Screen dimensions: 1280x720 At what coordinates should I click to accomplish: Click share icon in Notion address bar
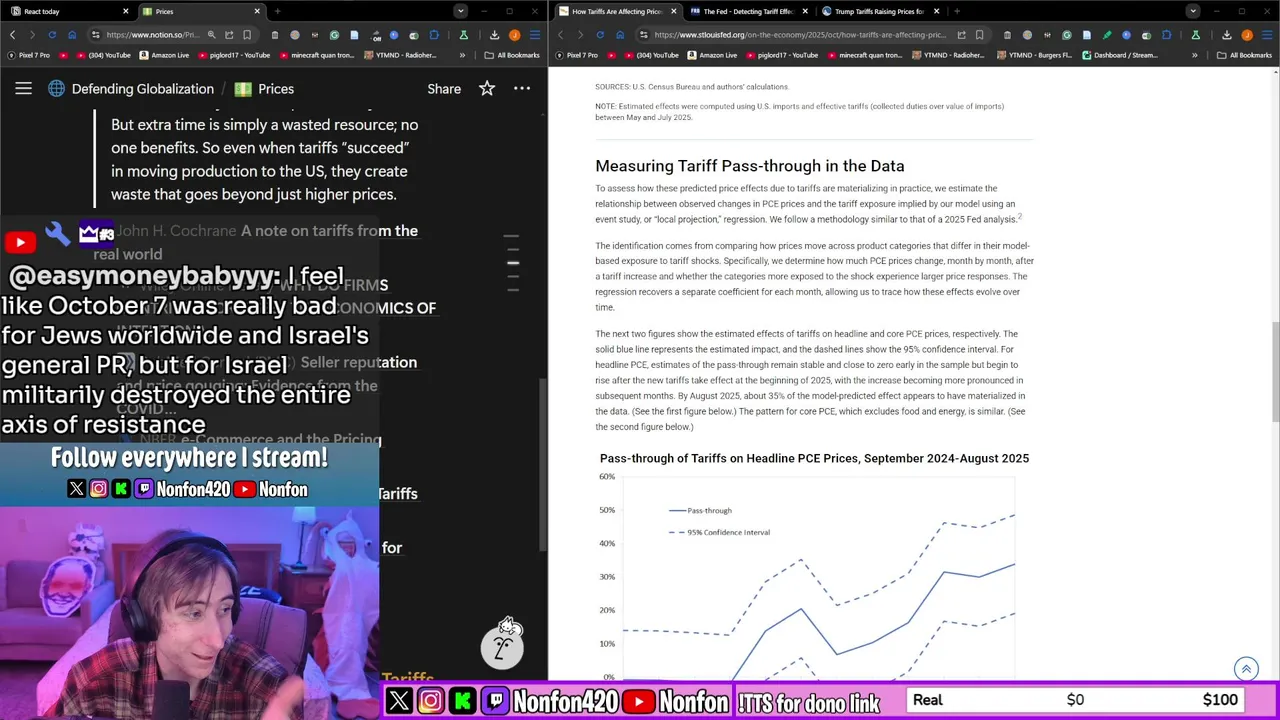[229, 34]
